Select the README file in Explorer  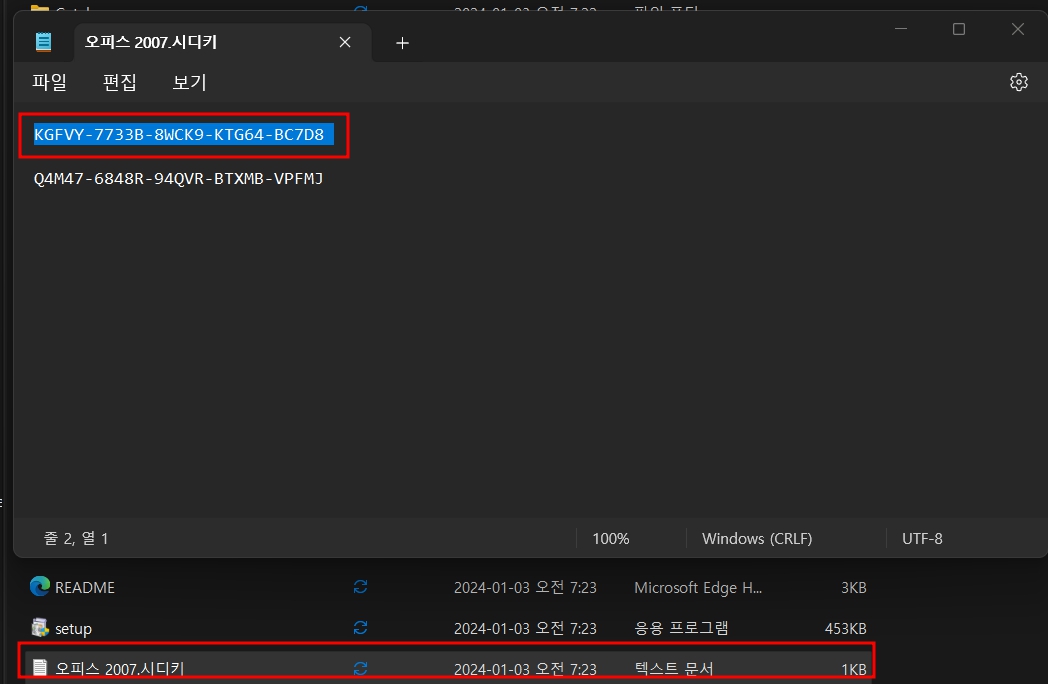coord(85,588)
